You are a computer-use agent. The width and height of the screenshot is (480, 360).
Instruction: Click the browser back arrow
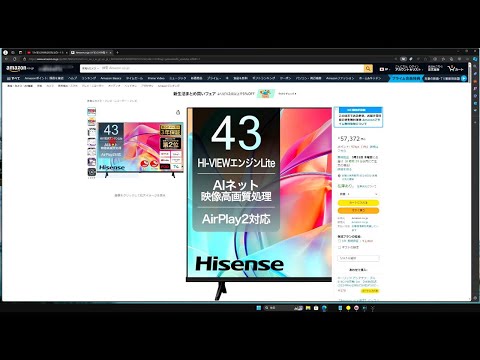[6, 59]
